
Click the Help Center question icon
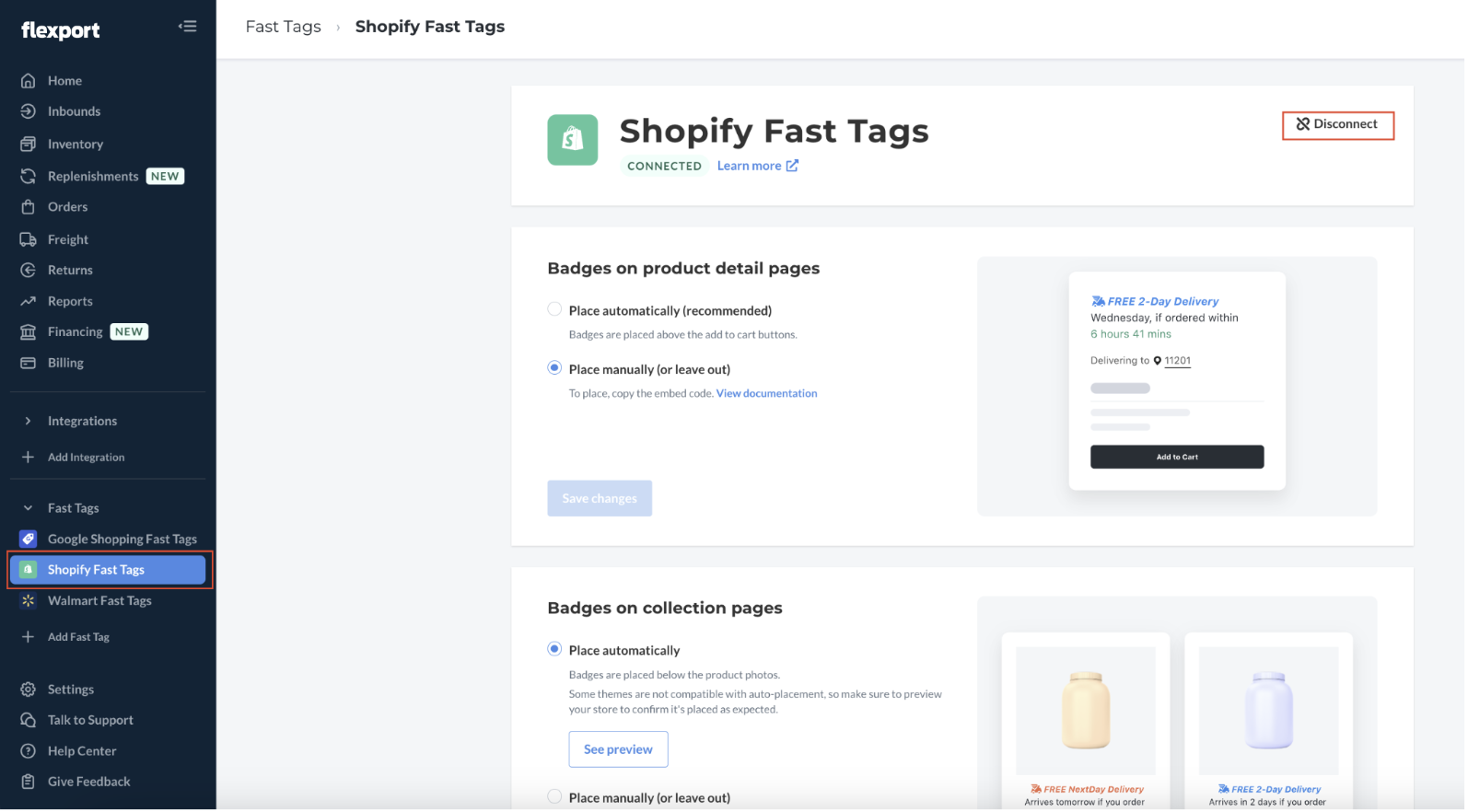(29, 751)
